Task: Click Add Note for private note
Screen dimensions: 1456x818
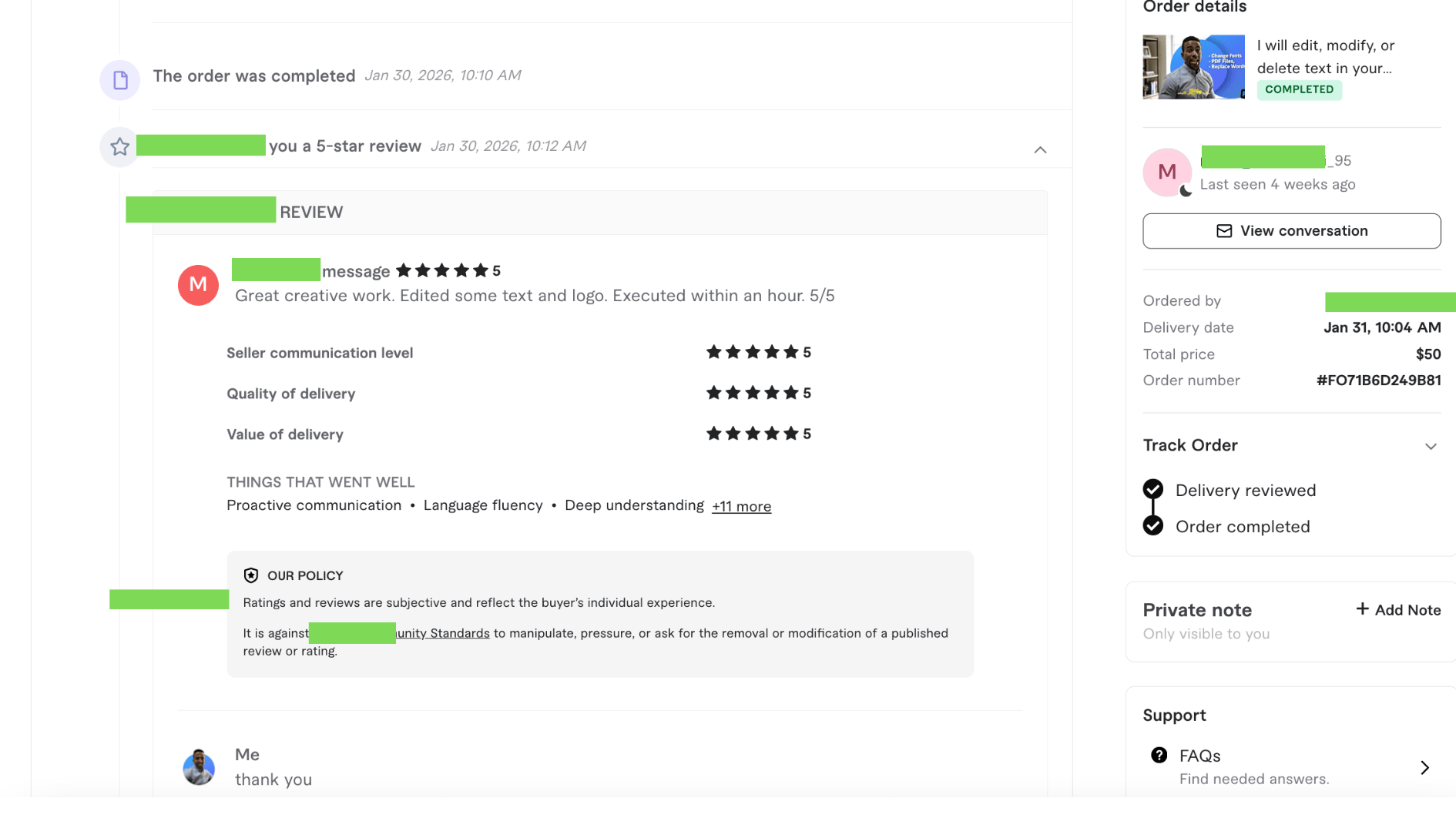Action: pyautogui.click(x=1398, y=610)
